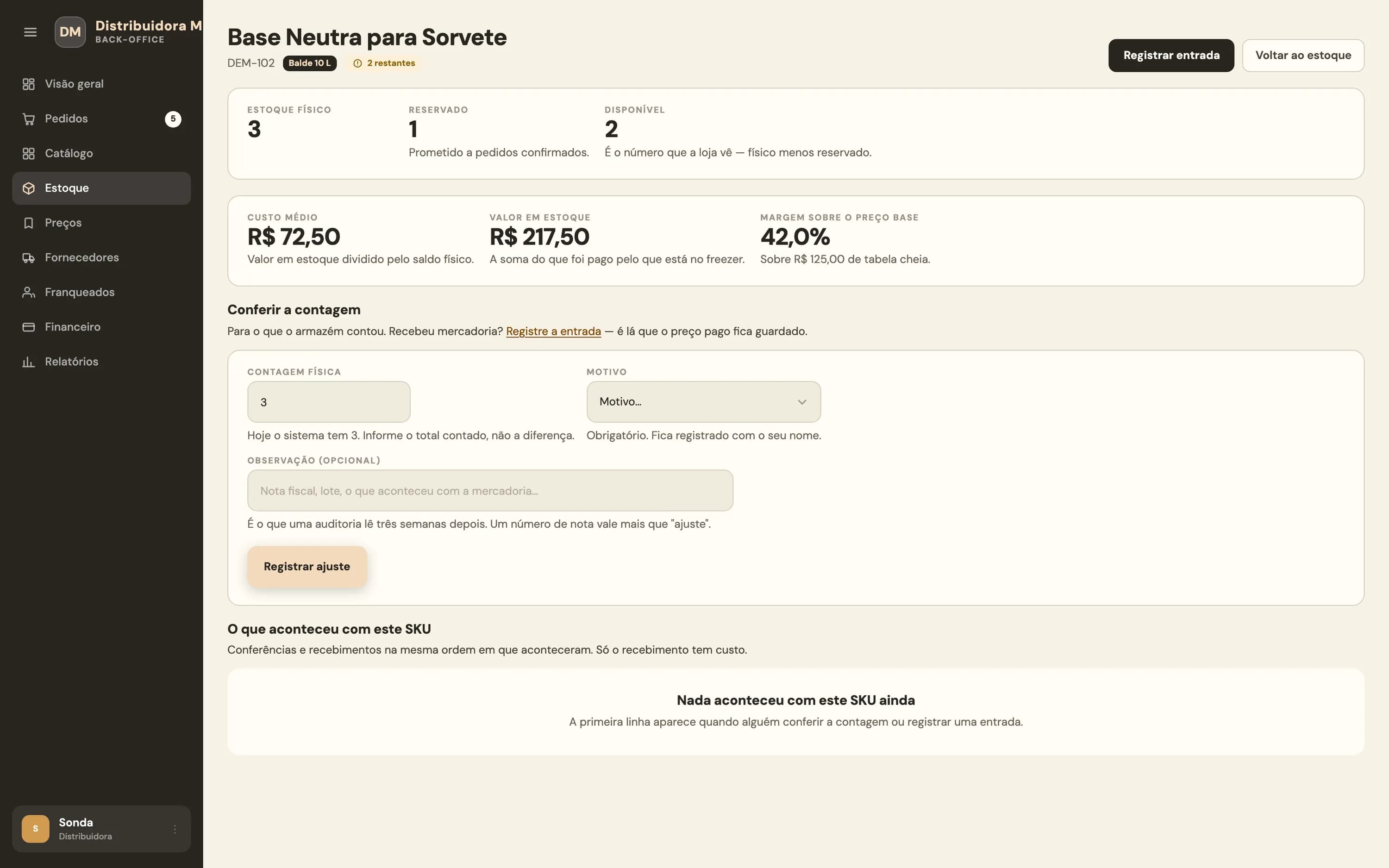The image size is (1389, 868).
Task: Click the 42,0% margin value
Action: tap(795, 237)
